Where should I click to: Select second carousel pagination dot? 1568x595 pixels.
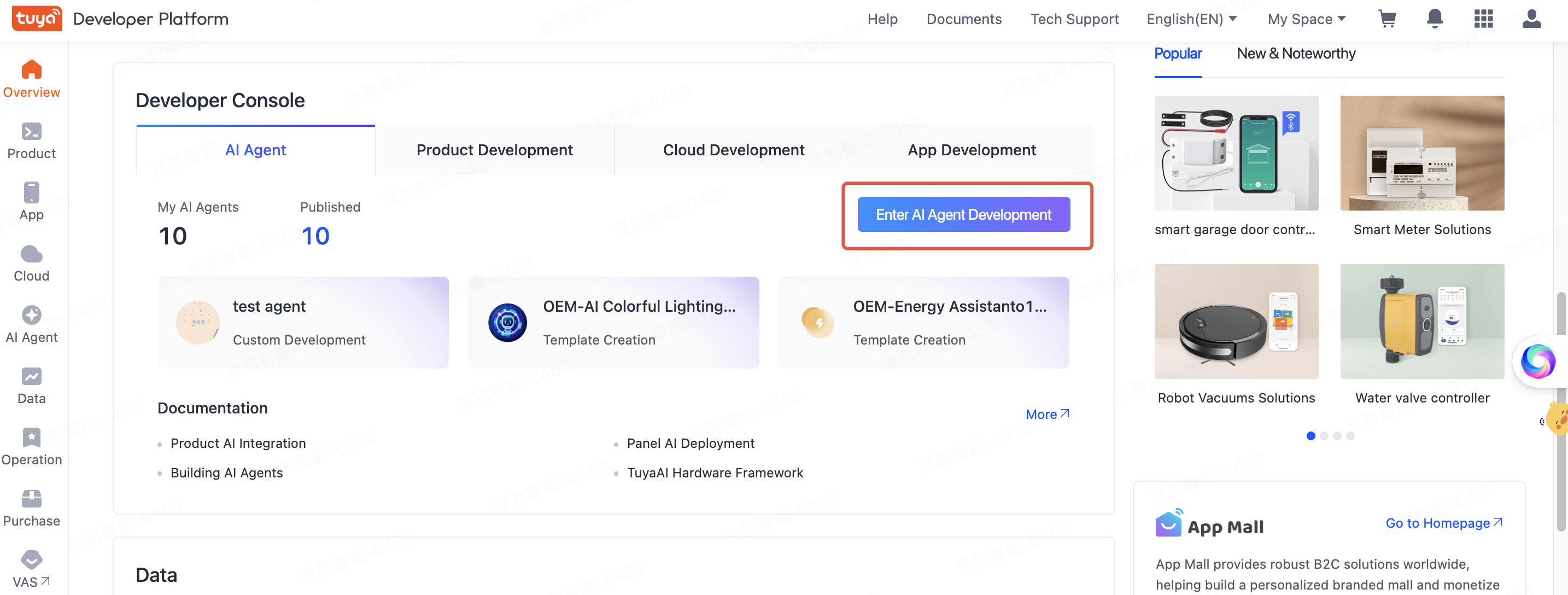1324,435
